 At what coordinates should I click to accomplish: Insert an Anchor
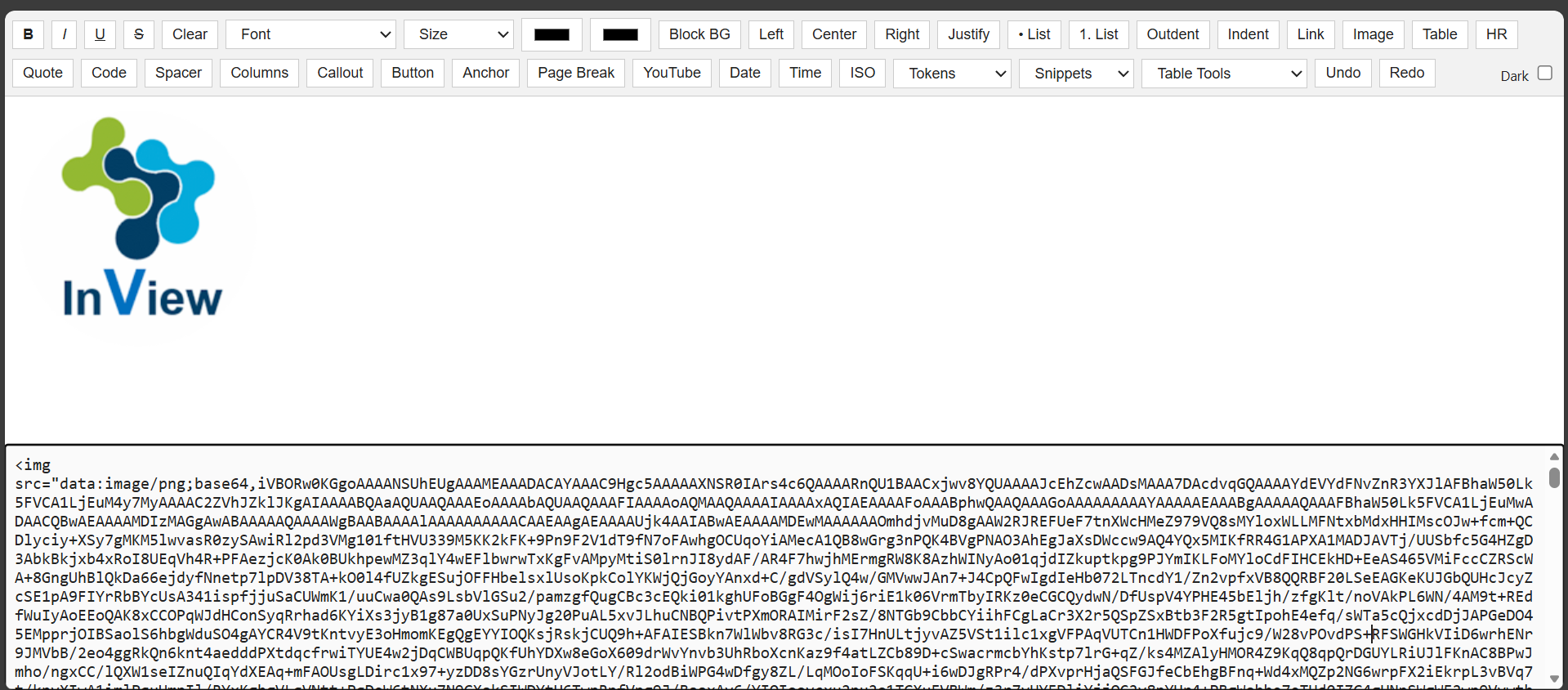486,73
